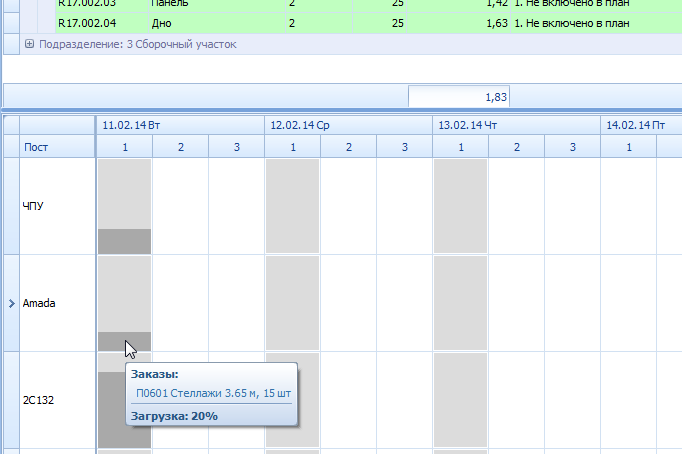This screenshot has width=682, height=454.
Task: Click Amada load bar for 12.02.14 shift 1
Action: [x=292, y=303]
